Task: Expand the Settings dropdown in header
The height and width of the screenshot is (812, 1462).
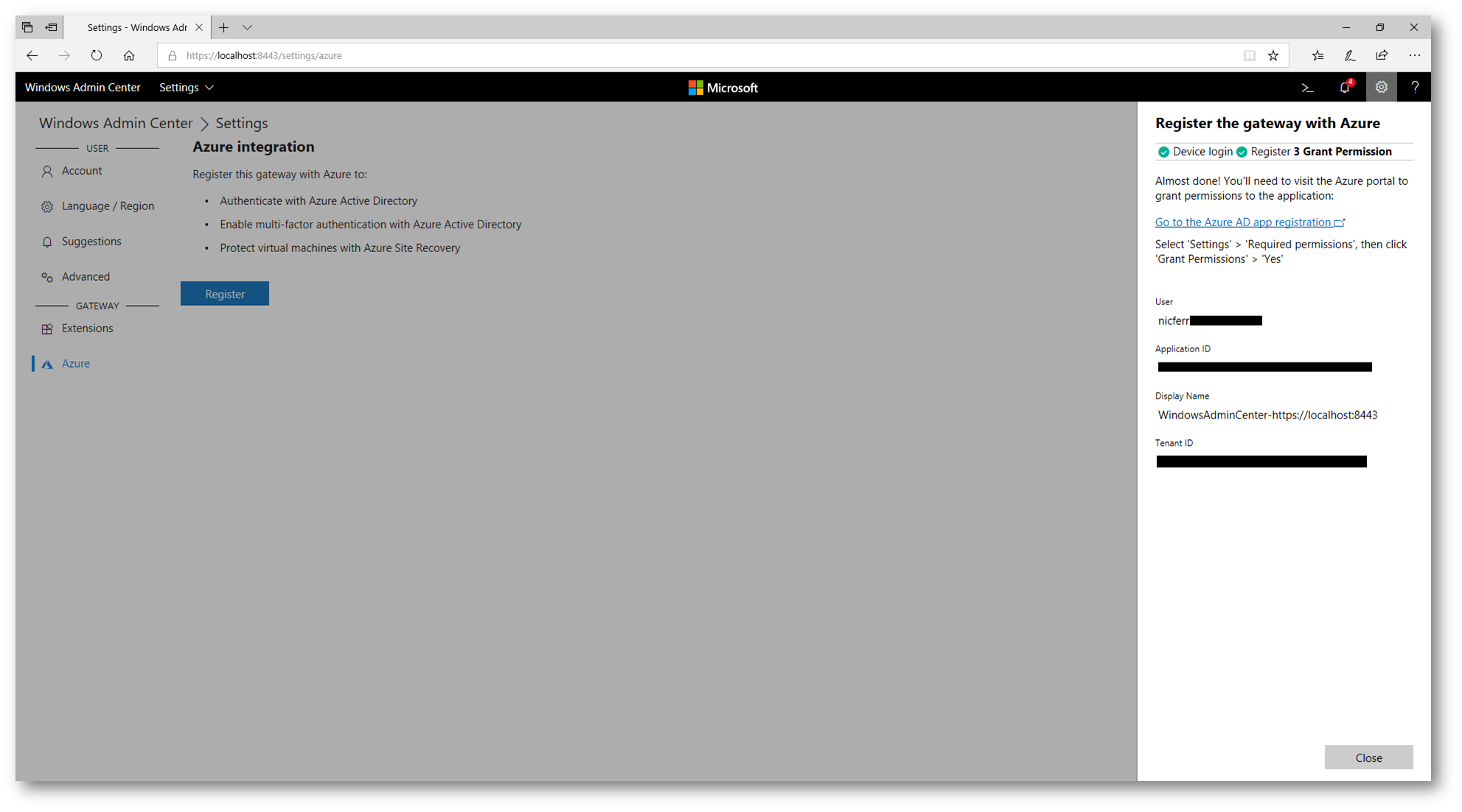Action: tap(187, 87)
